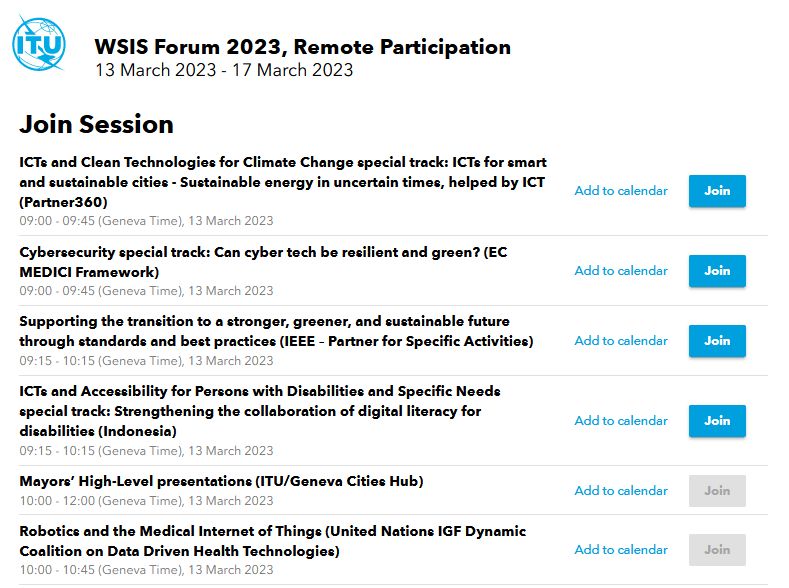789x588 pixels.
Task: Click the Robotics and Medical Internet title
Action: (x=273, y=541)
